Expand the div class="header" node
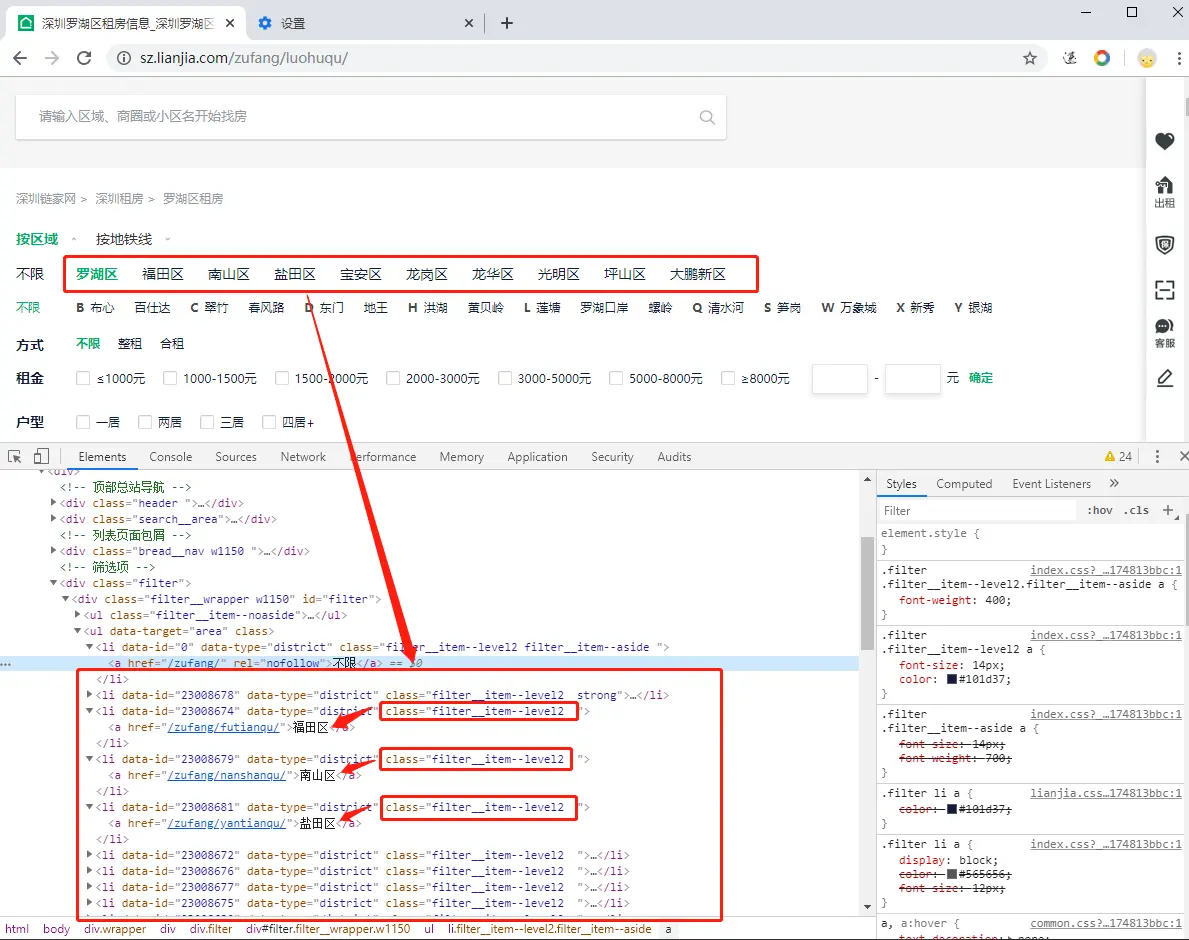The image size is (1189, 940). coord(53,503)
